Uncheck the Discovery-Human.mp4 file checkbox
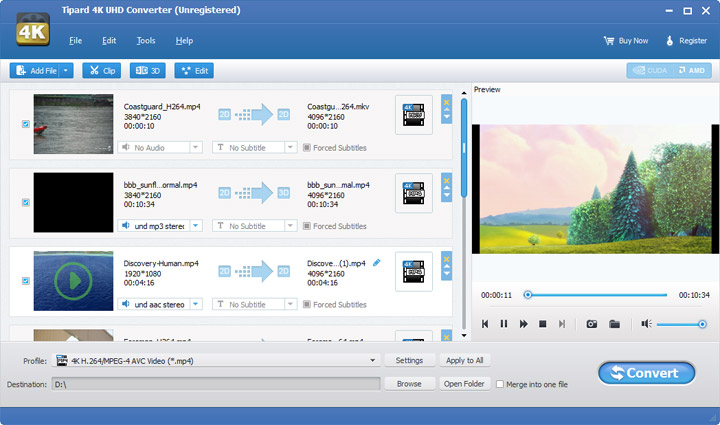The image size is (720, 425). pyautogui.click(x=25, y=281)
